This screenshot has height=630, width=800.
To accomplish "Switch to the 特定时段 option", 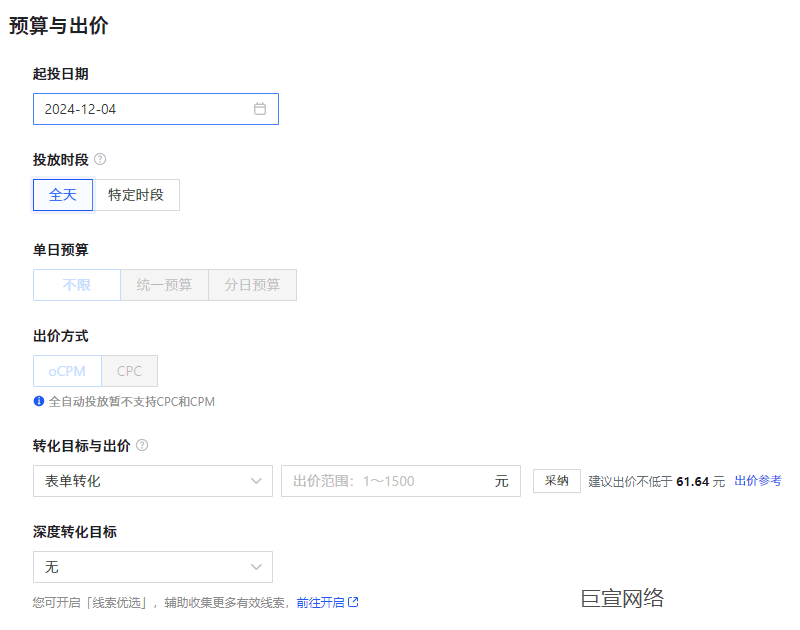I will [136, 195].
